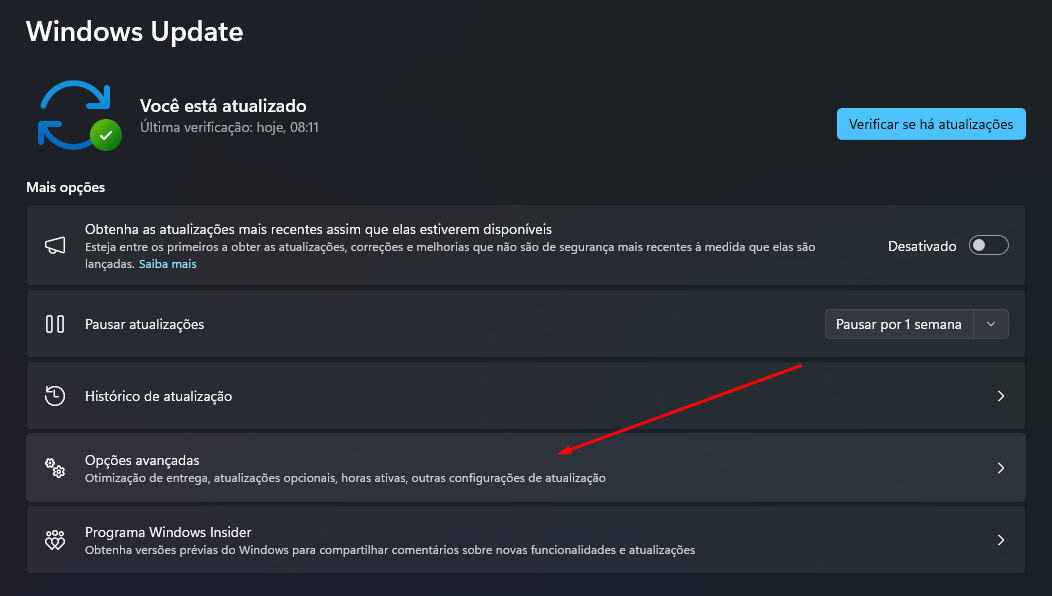Open the Opções avançadas entry
Image resolution: width=1052 pixels, height=596 pixels.
coord(142,460)
